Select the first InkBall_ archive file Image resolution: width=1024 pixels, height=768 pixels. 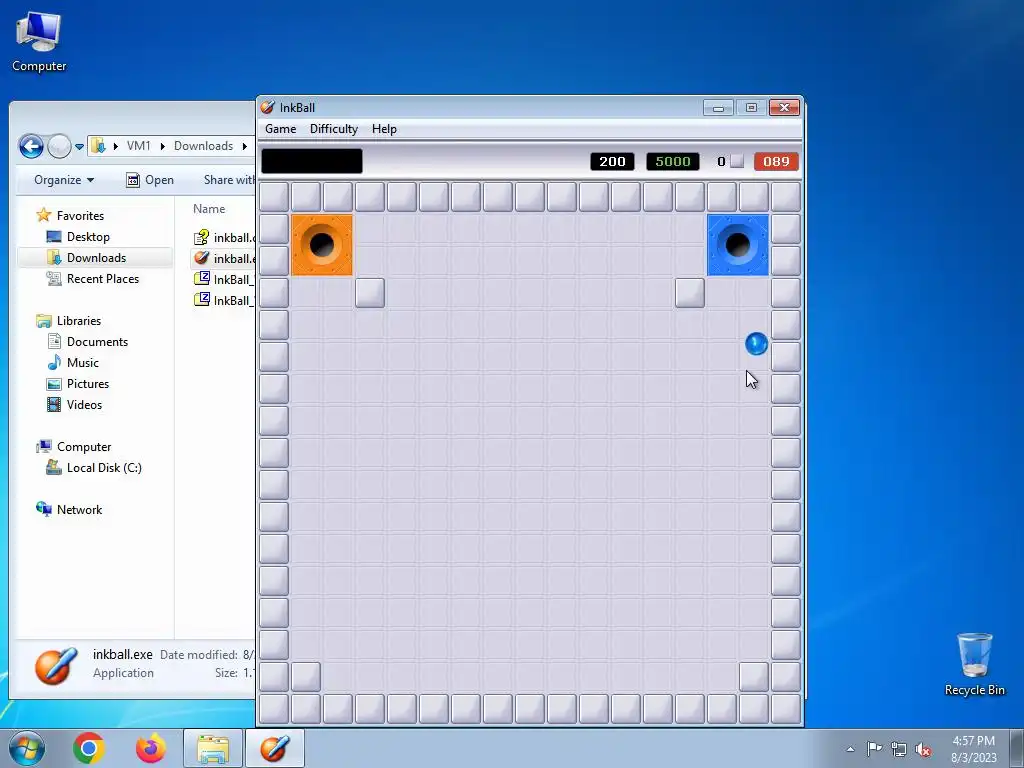pos(223,280)
